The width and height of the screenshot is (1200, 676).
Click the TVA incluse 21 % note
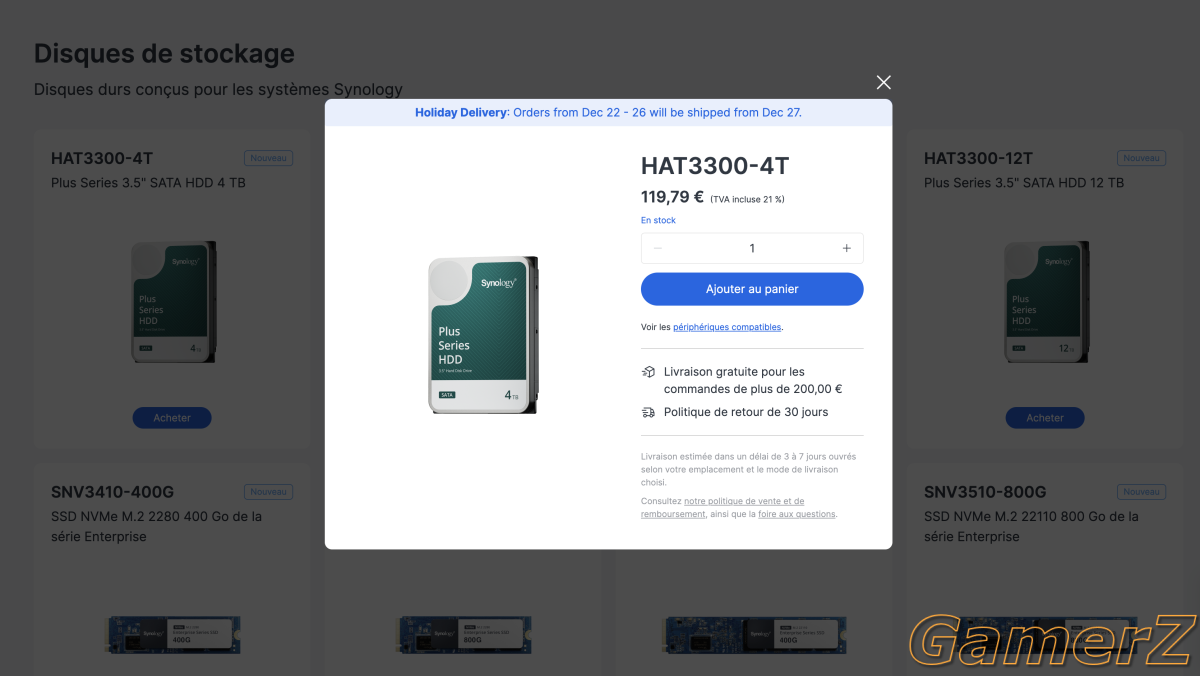pos(747,199)
